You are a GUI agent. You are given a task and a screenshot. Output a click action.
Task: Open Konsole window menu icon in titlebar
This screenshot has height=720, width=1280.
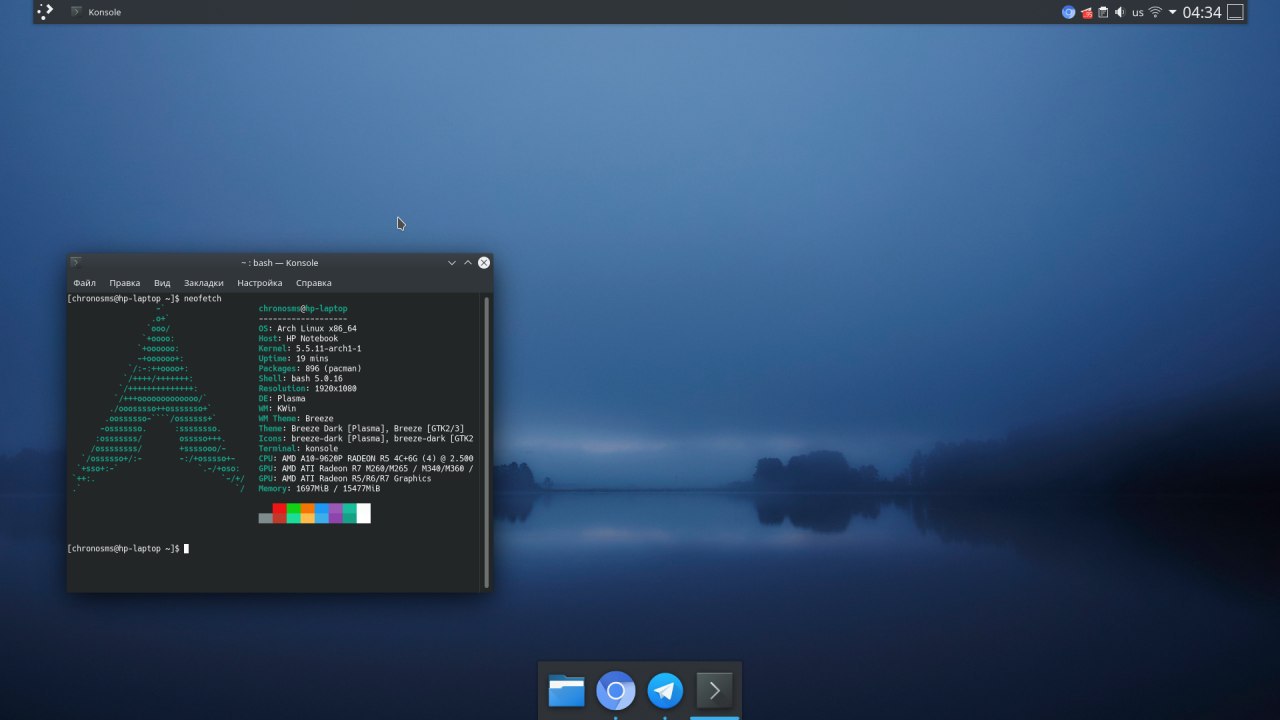point(76,262)
